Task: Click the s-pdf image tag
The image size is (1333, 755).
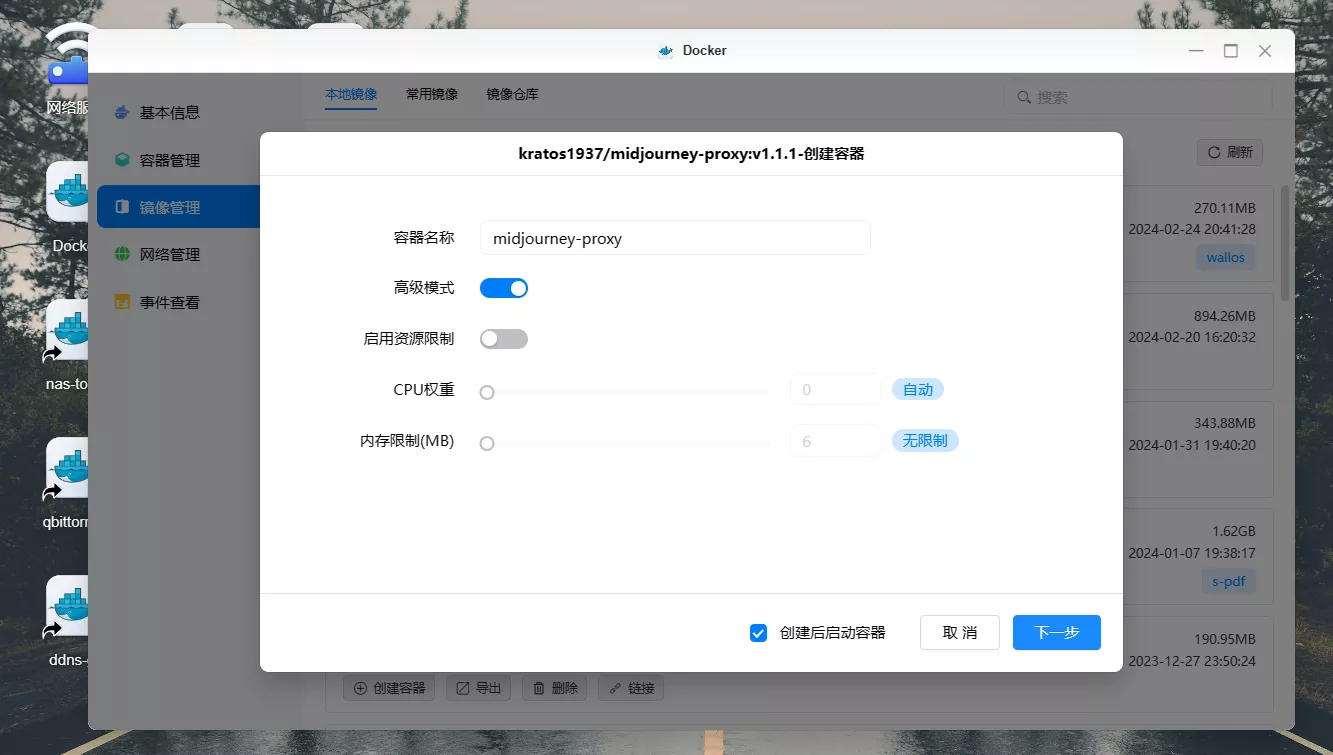Action: (x=1228, y=581)
